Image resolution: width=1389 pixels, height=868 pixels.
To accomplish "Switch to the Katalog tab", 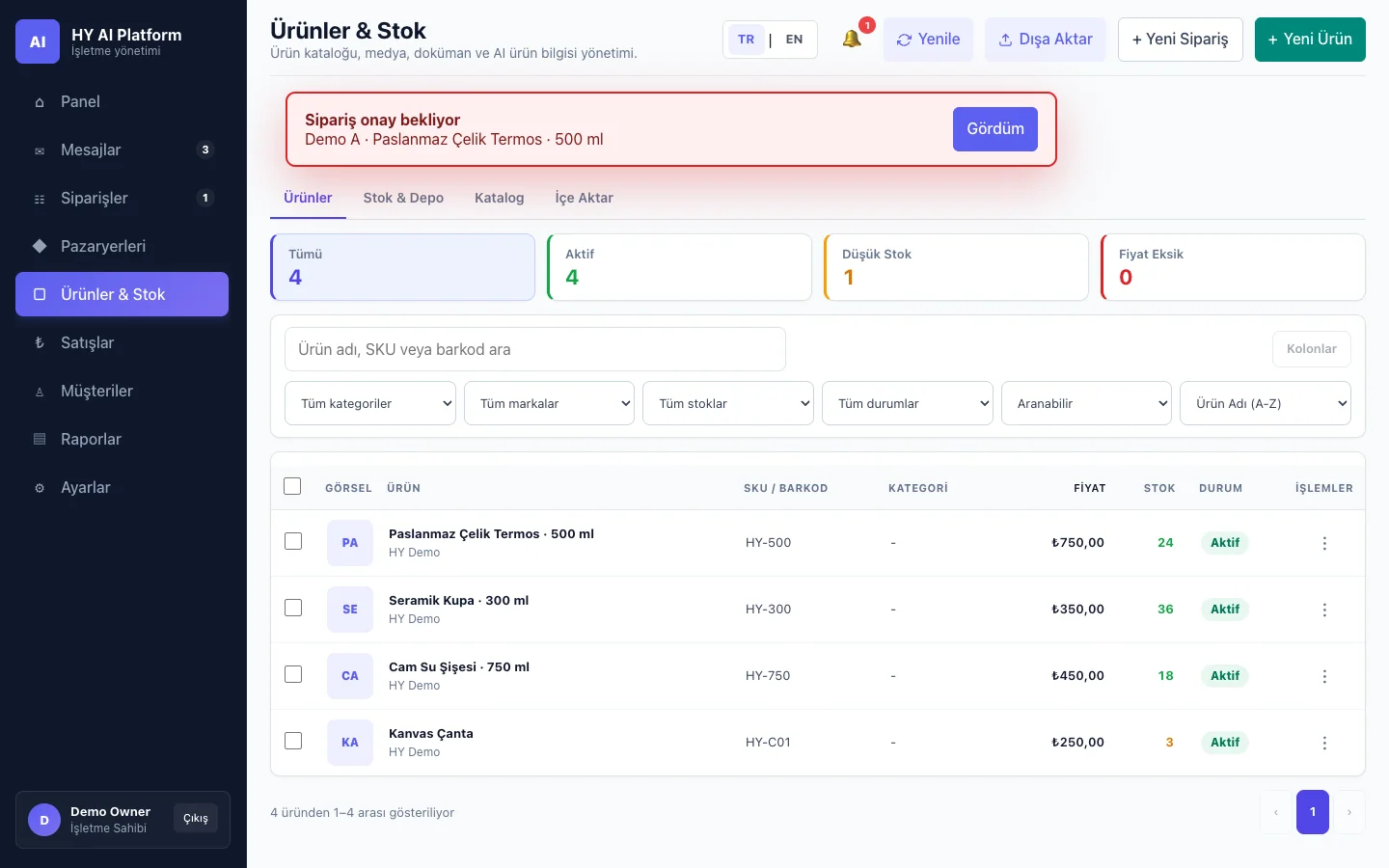I will click(x=500, y=198).
